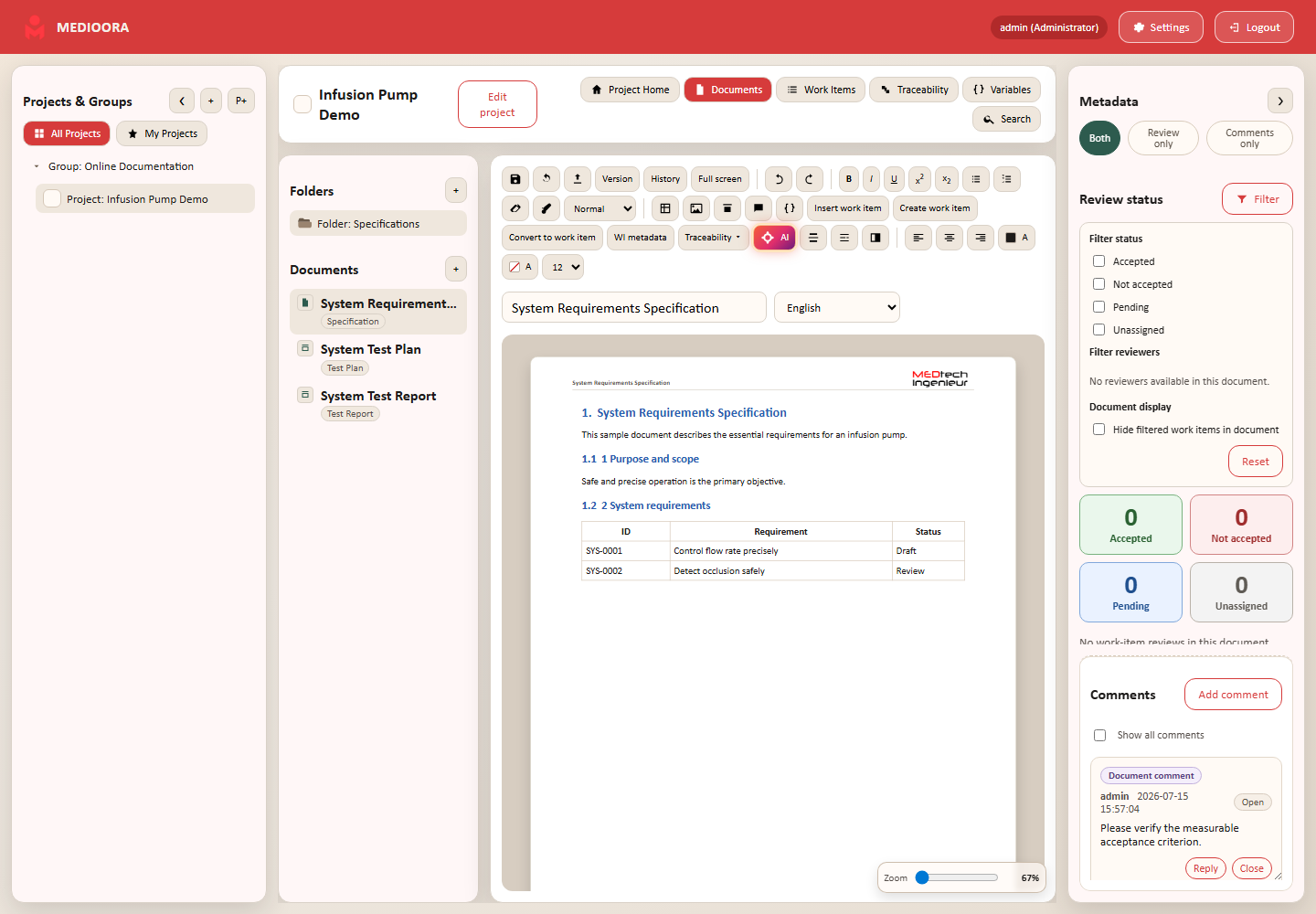Collapse the Metadata panel chevron
This screenshot has width=1316, height=914.
click(1280, 101)
